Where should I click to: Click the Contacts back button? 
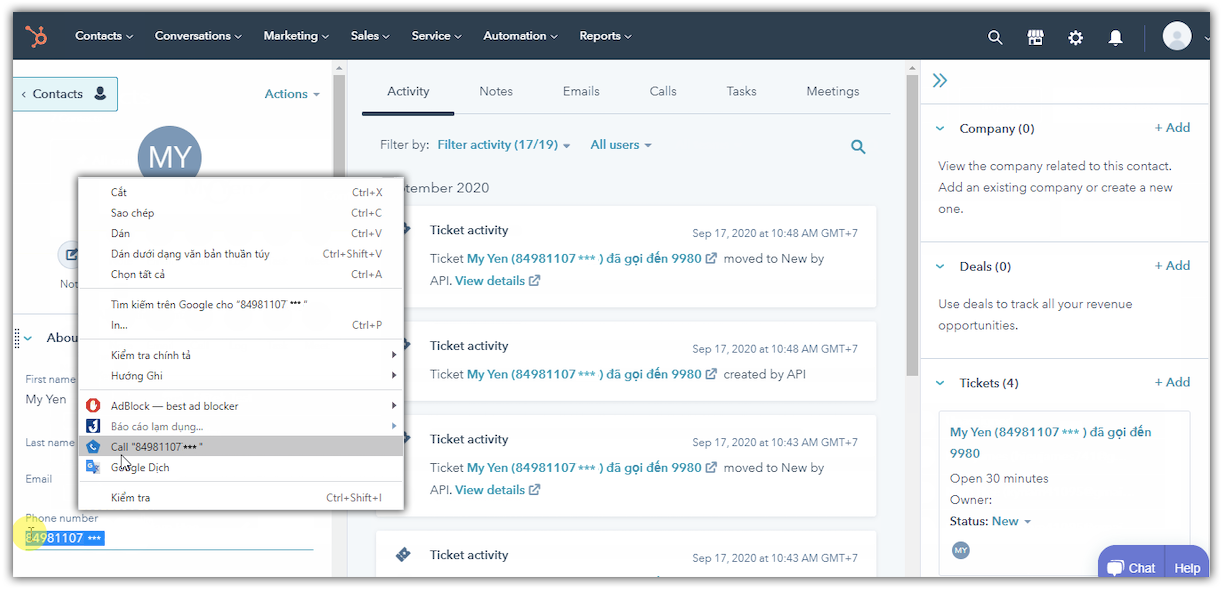point(66,94)
